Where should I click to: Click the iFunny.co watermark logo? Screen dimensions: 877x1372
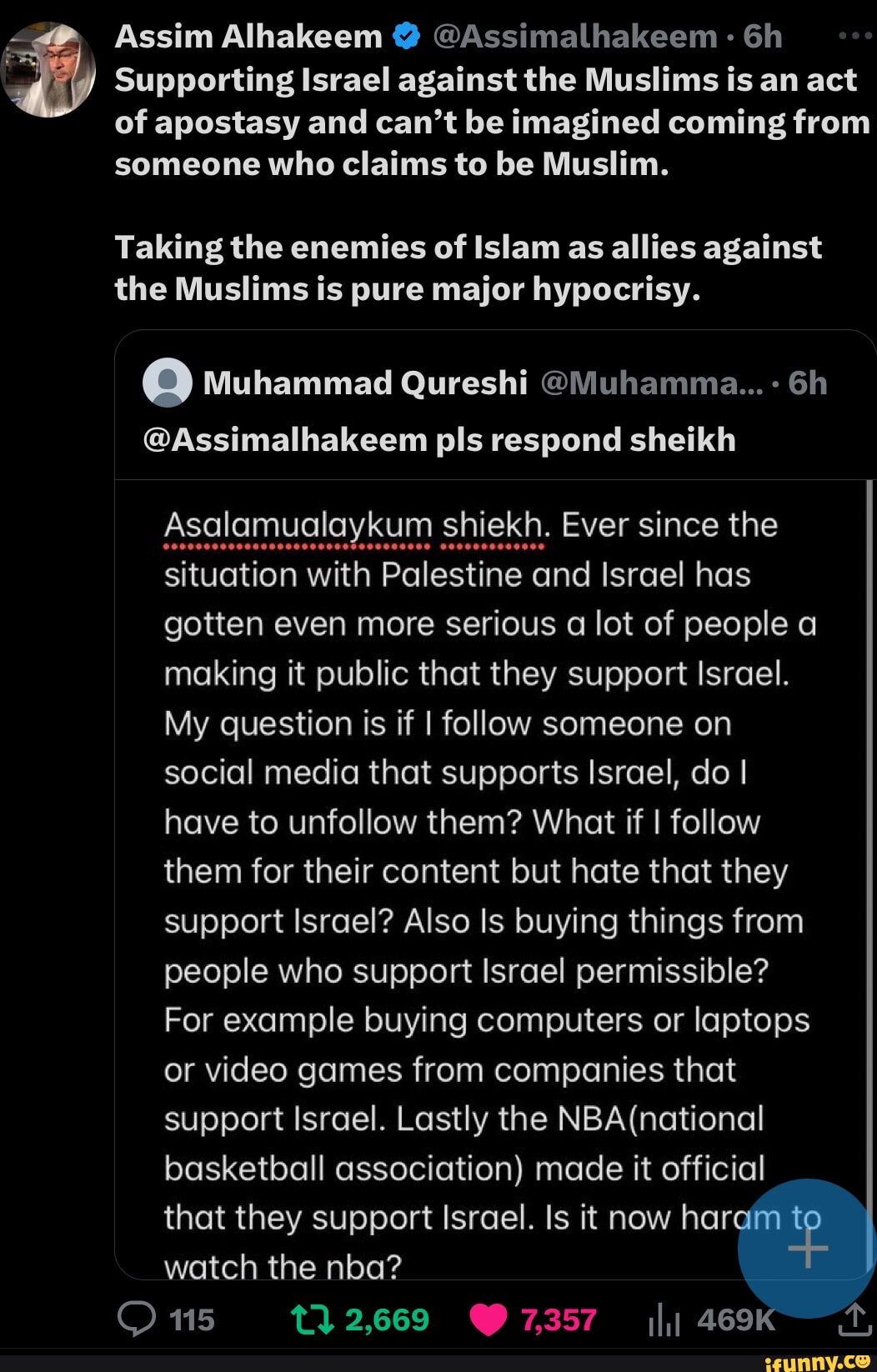pos(817,1361)
